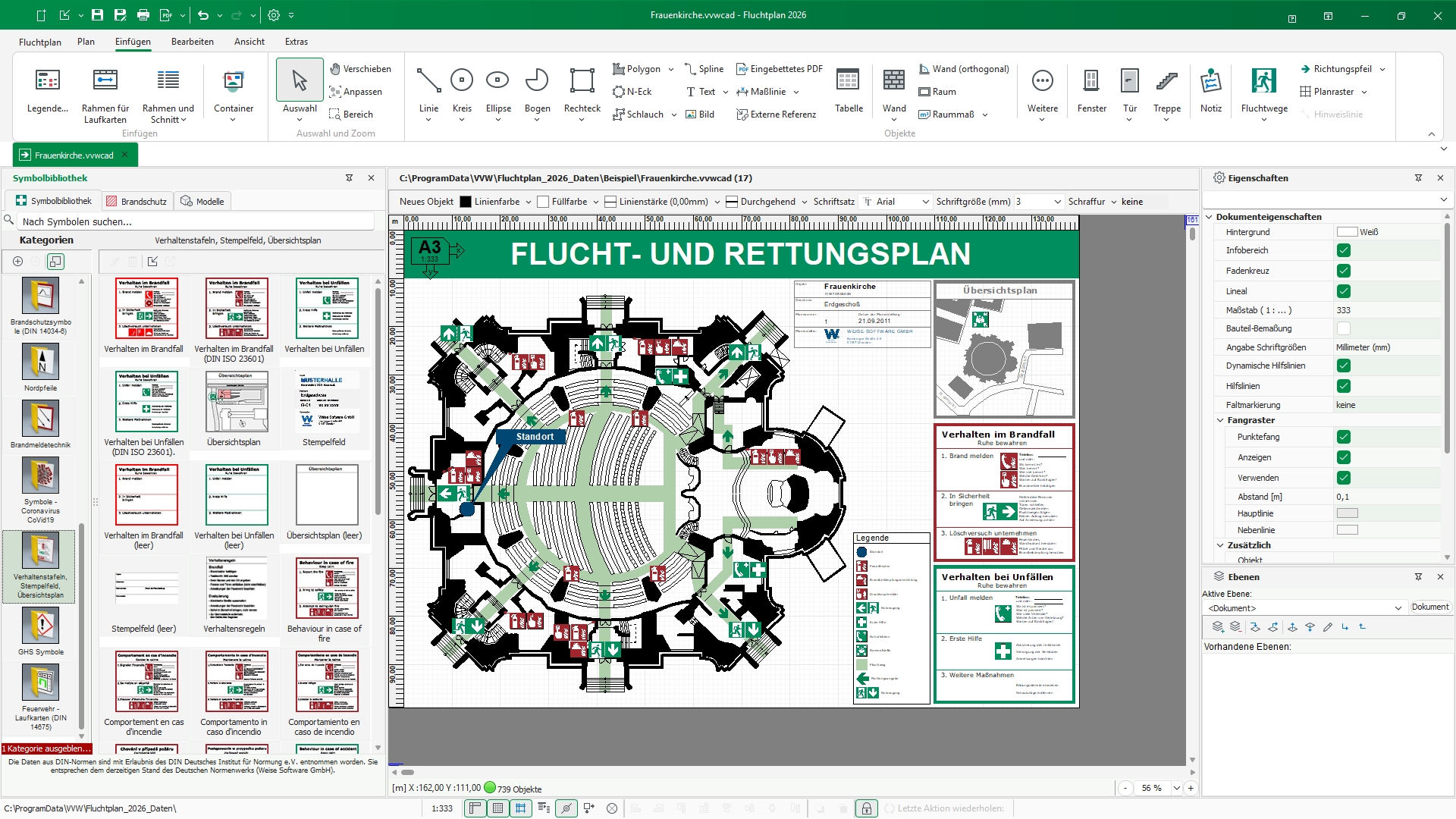This screenshot has height=819, width=1456.
Task: Select the Übersichtsplan symbol thumbnail
Action: pyautogui.click(x=237, y=402)
